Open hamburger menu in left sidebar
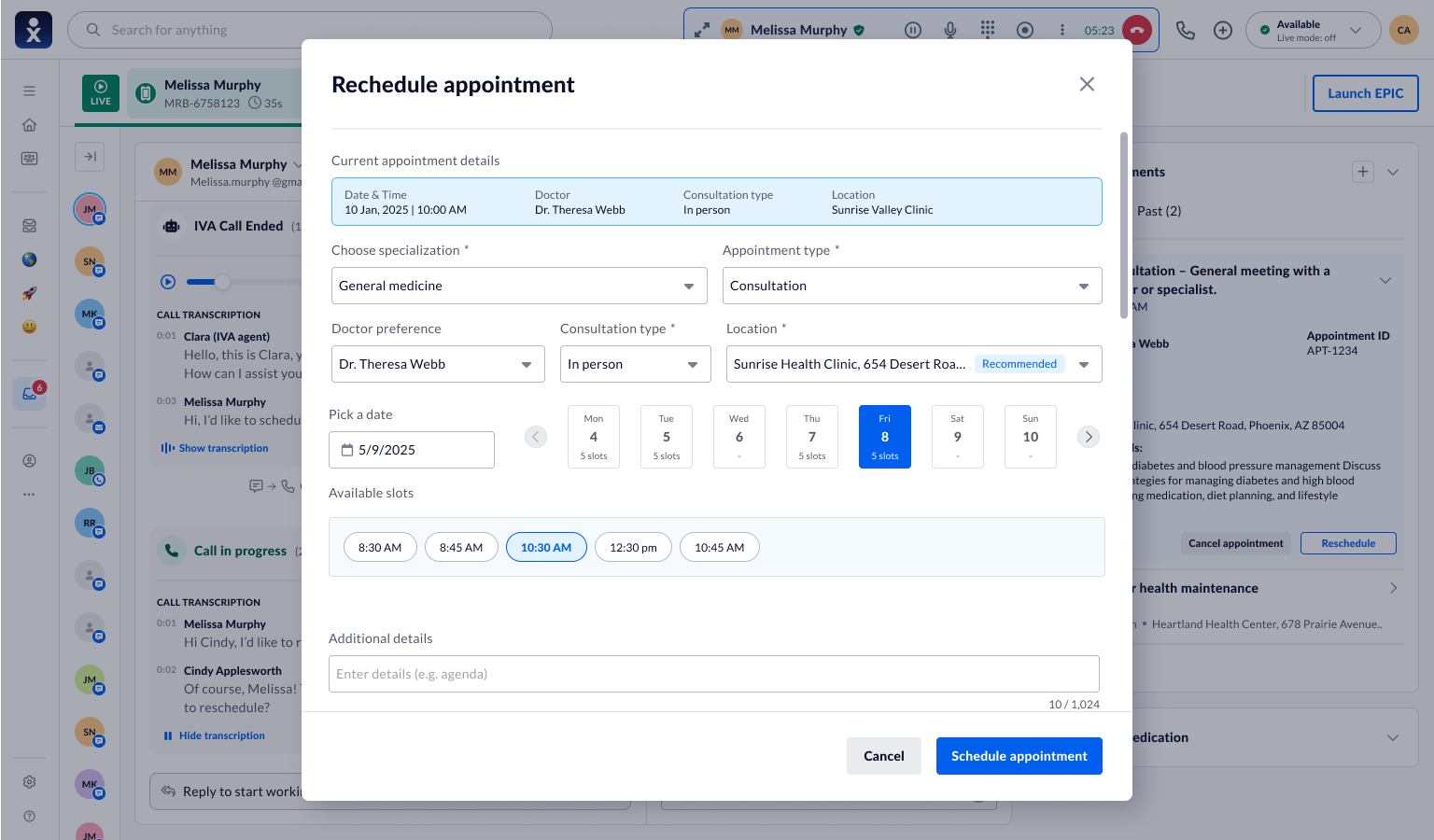1434x840 pixels. (x=30, y=91)
